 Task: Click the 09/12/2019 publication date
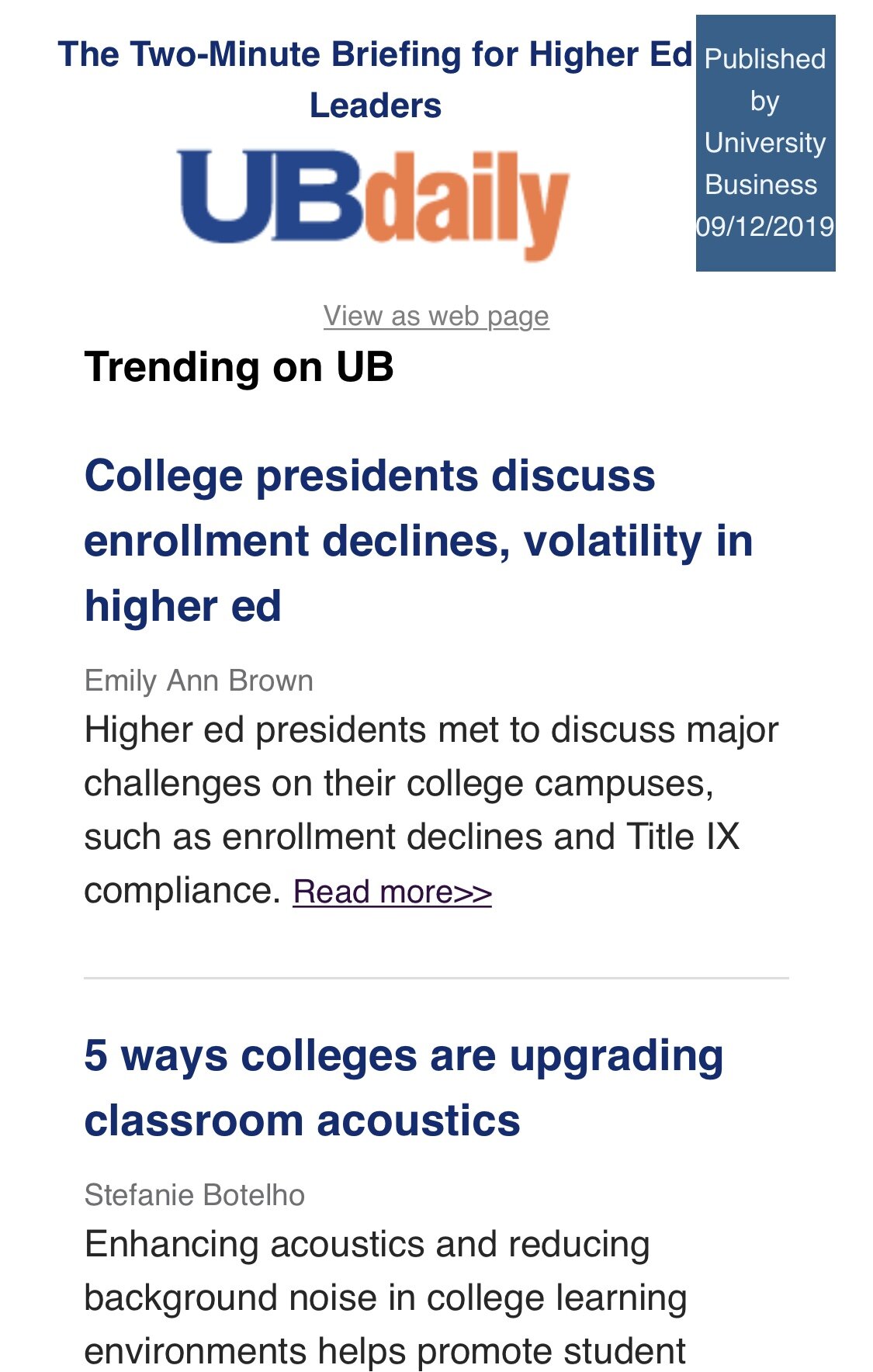tap(765, 227)
